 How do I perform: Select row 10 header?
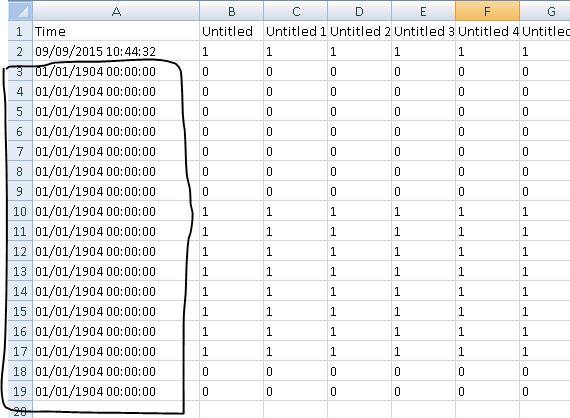point(20,211)
